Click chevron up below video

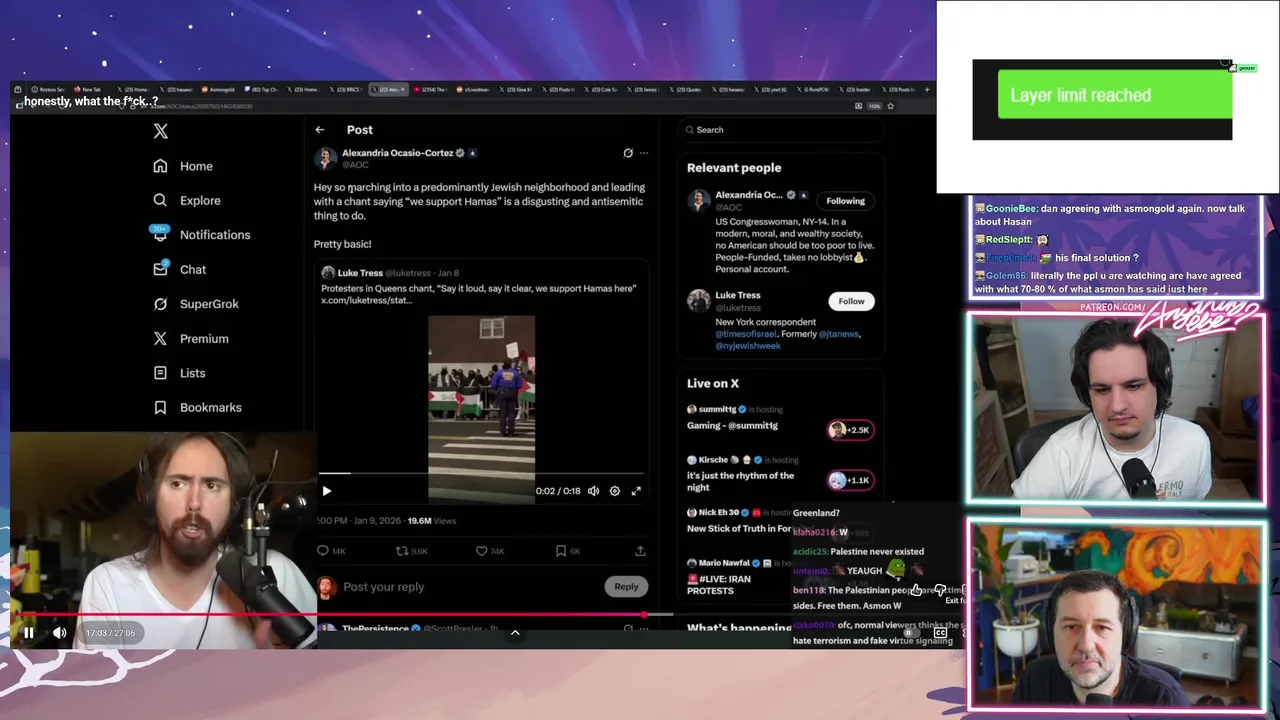click(x=515, y=632)
